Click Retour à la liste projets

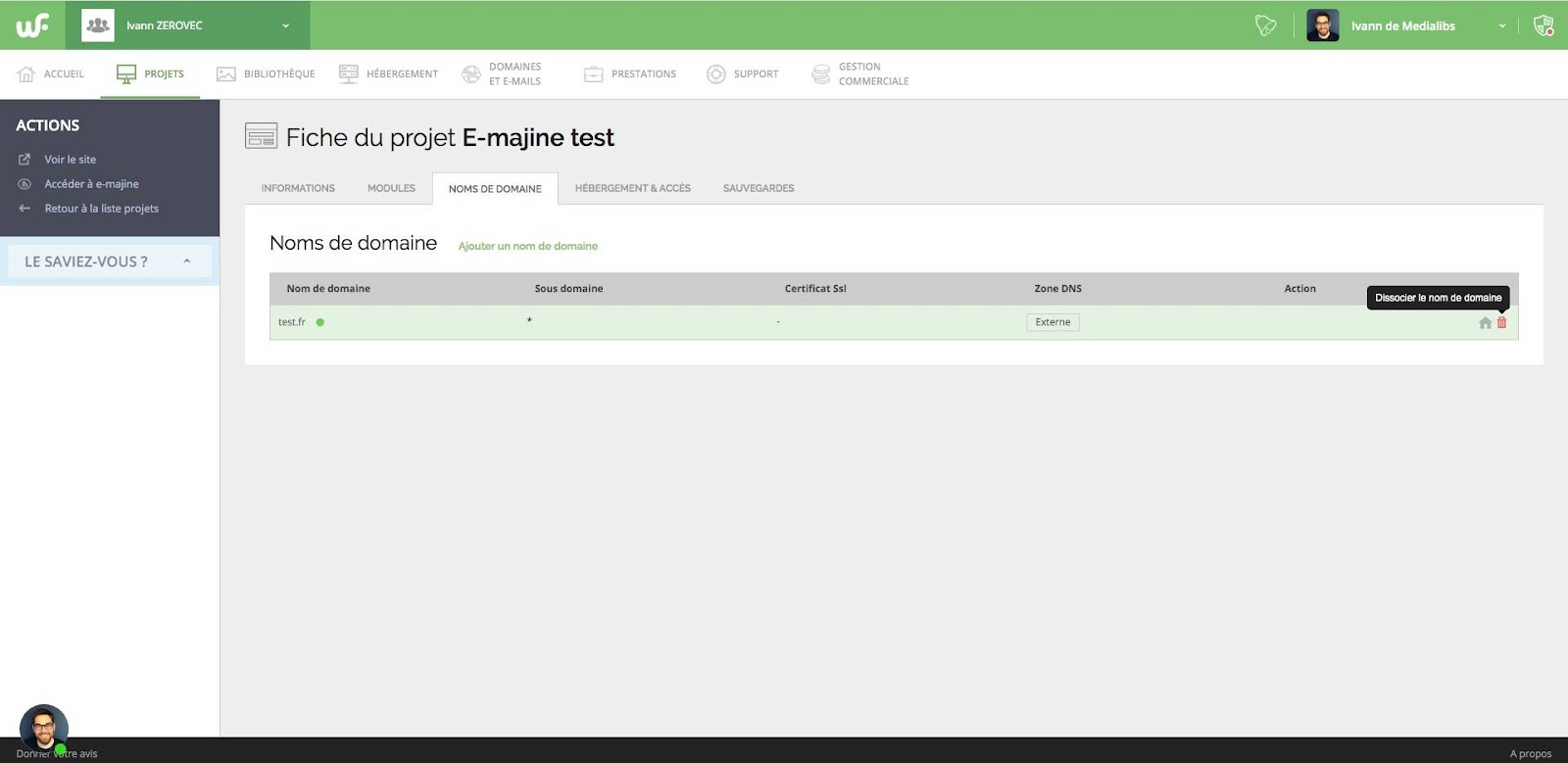pyautogui.click(x=101, y=209)
